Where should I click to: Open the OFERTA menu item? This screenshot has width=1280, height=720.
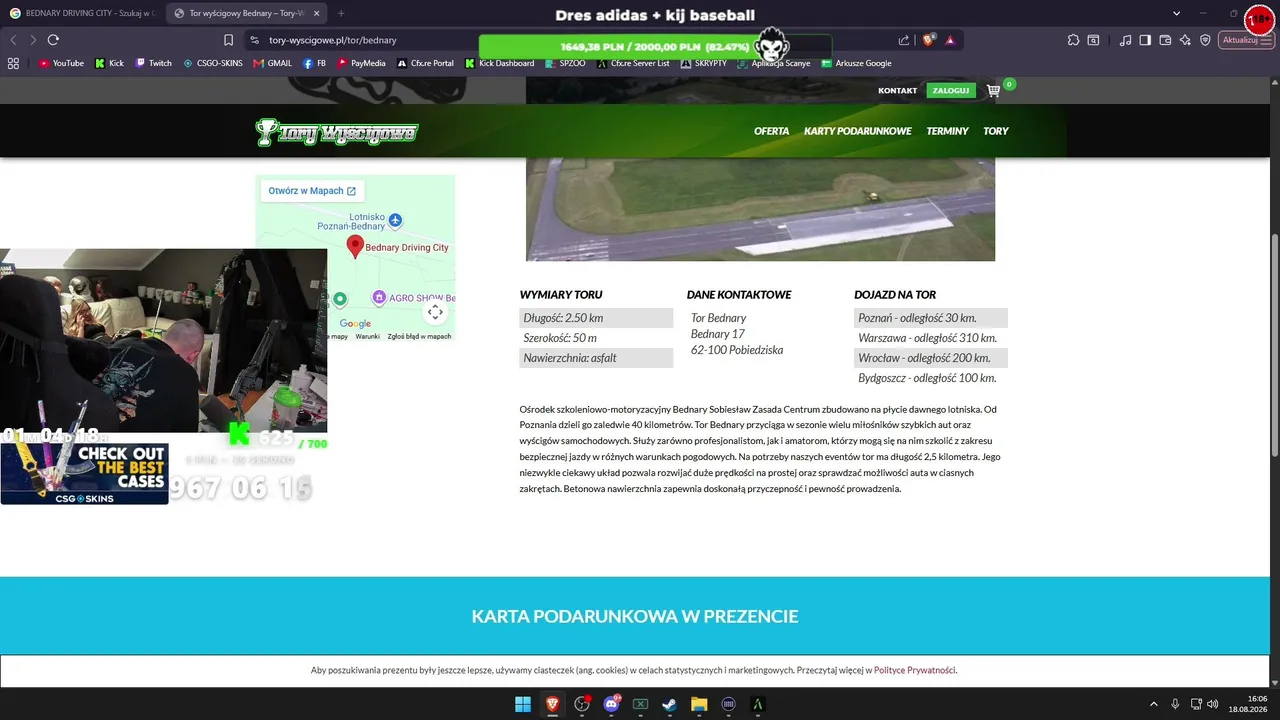point(771,131)
